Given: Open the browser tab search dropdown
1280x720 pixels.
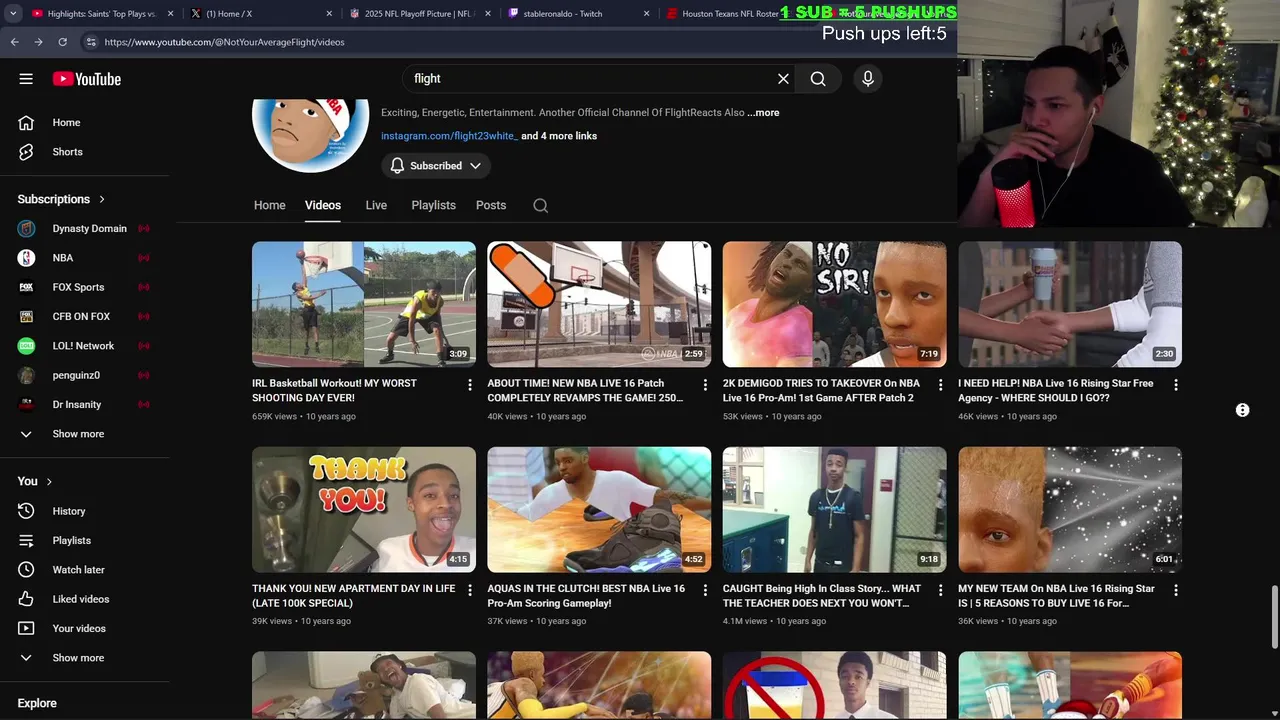Looking at the screenshot, I should pos(13,14).
